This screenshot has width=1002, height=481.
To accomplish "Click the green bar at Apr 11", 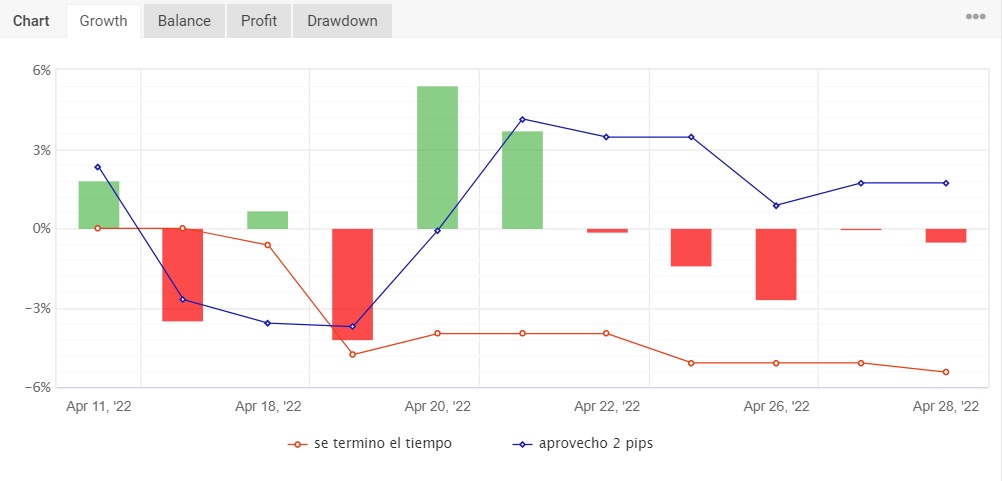I will pos(99,205).
